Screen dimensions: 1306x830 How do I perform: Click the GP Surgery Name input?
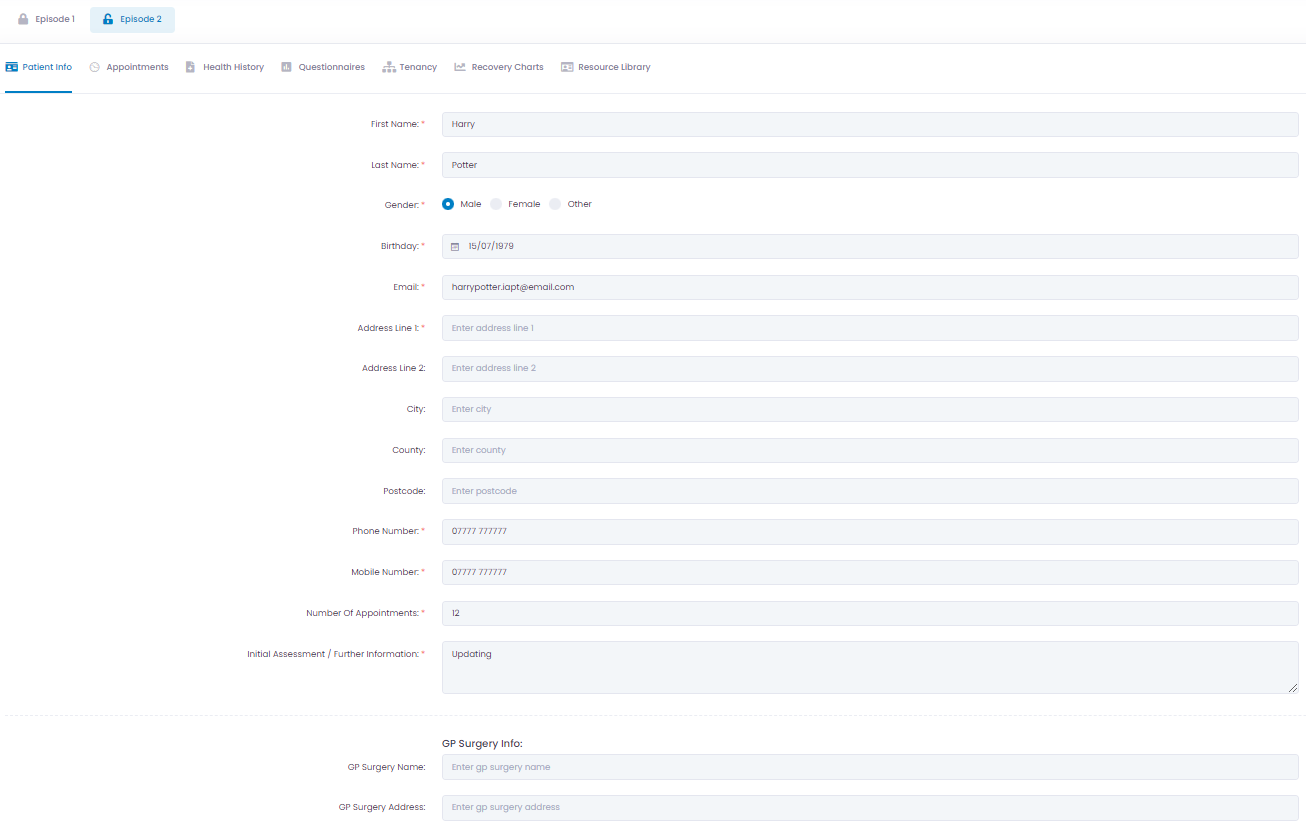[x=870, y=767]
